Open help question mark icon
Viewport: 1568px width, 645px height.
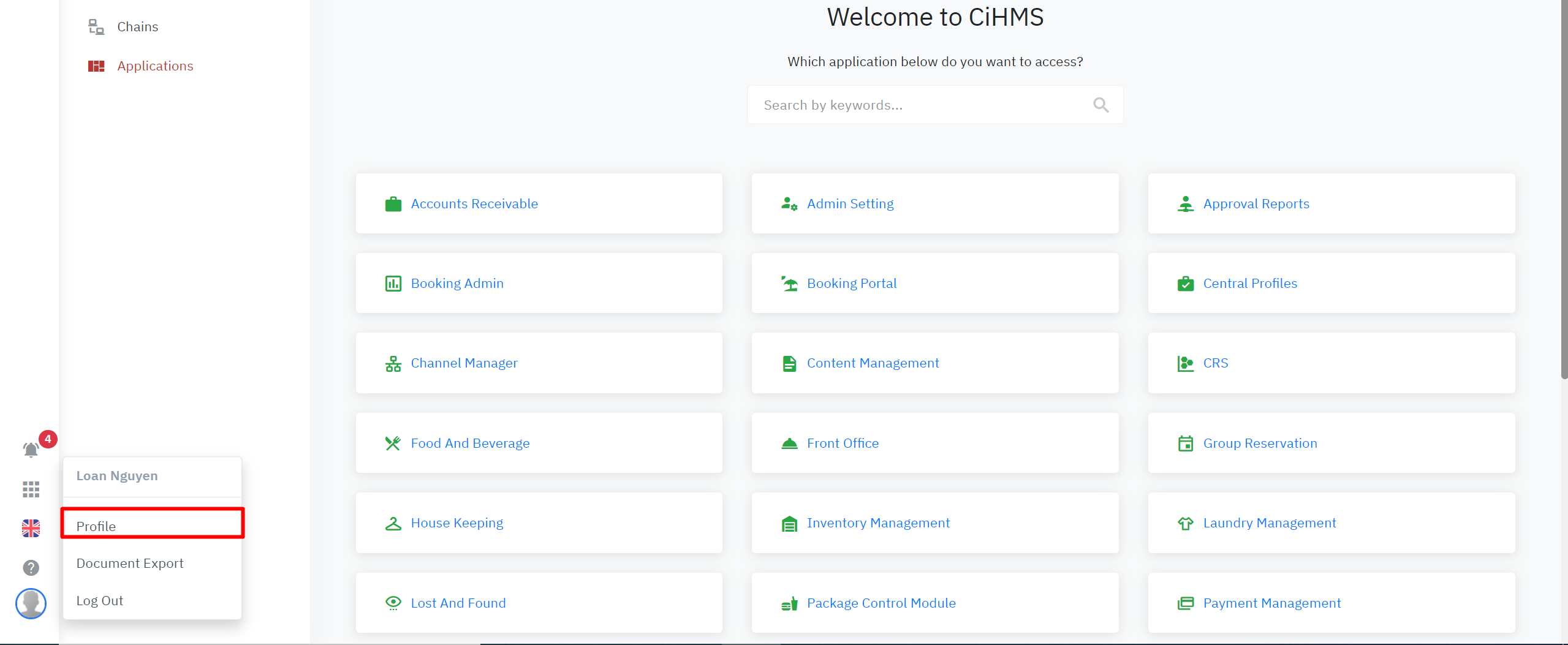[x=31, y=568]
